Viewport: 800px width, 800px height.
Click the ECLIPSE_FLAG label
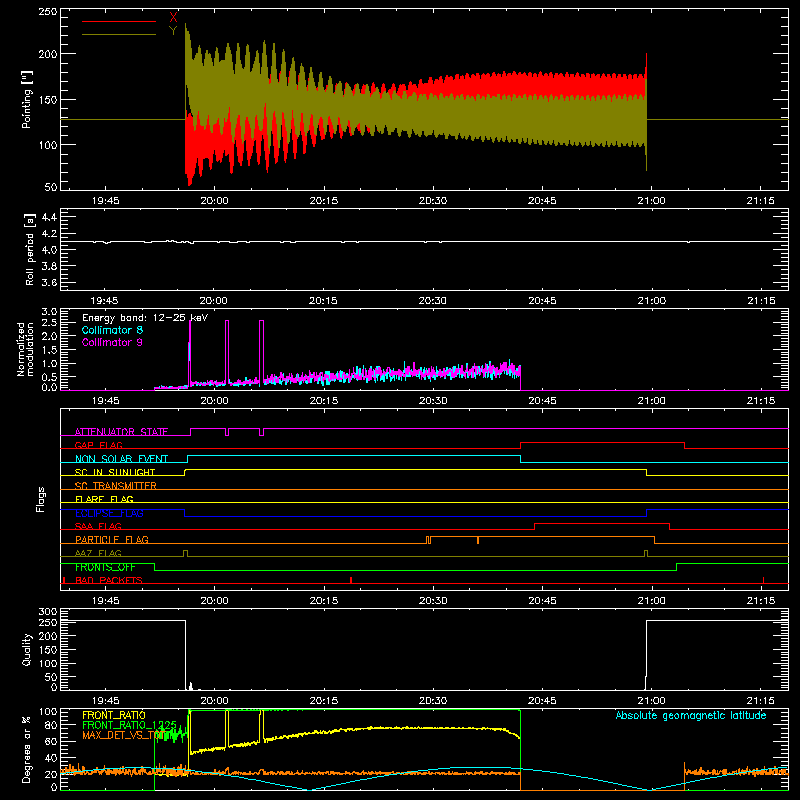click(109, 513)
